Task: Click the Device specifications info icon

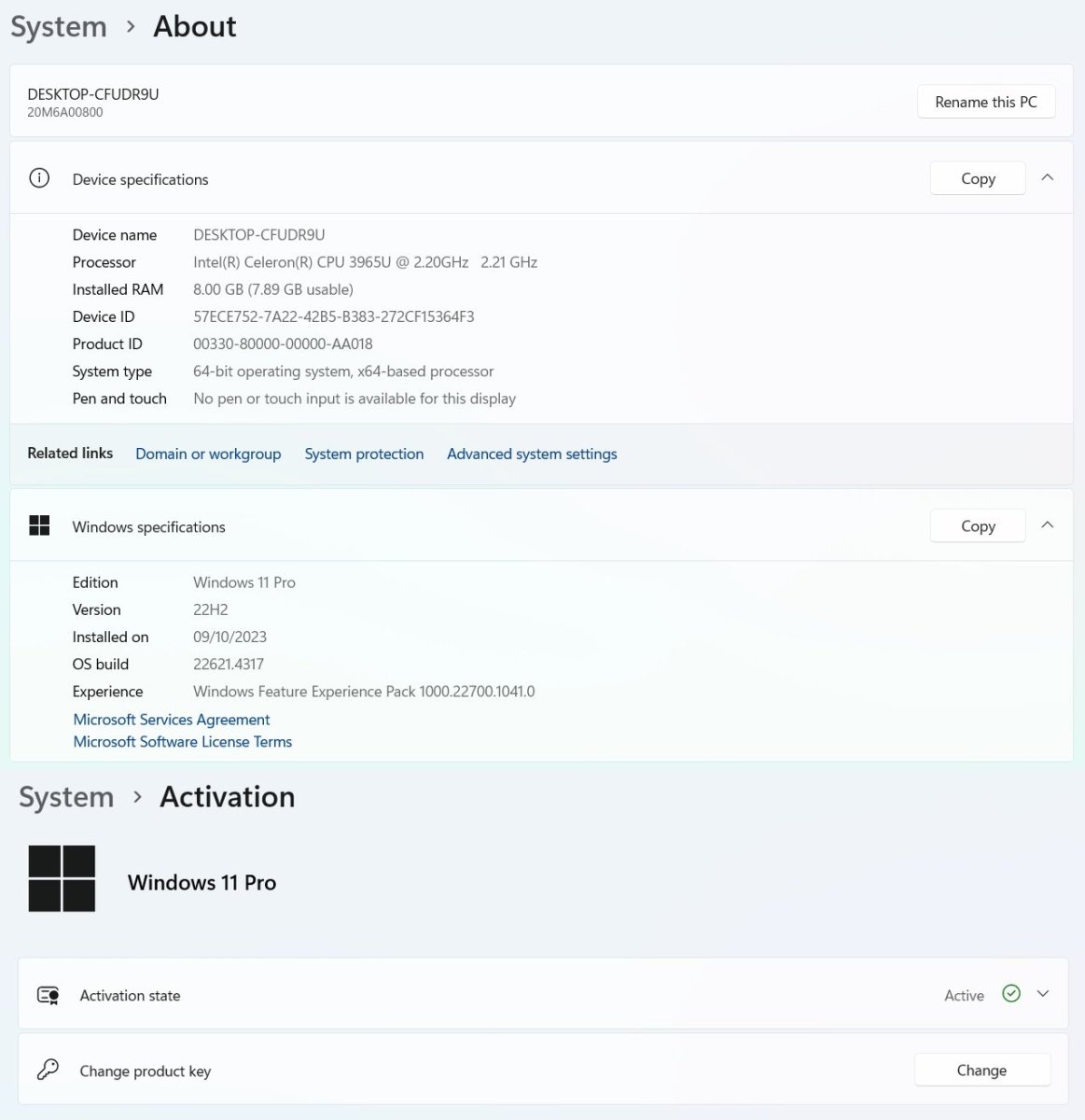Action: 39,178
